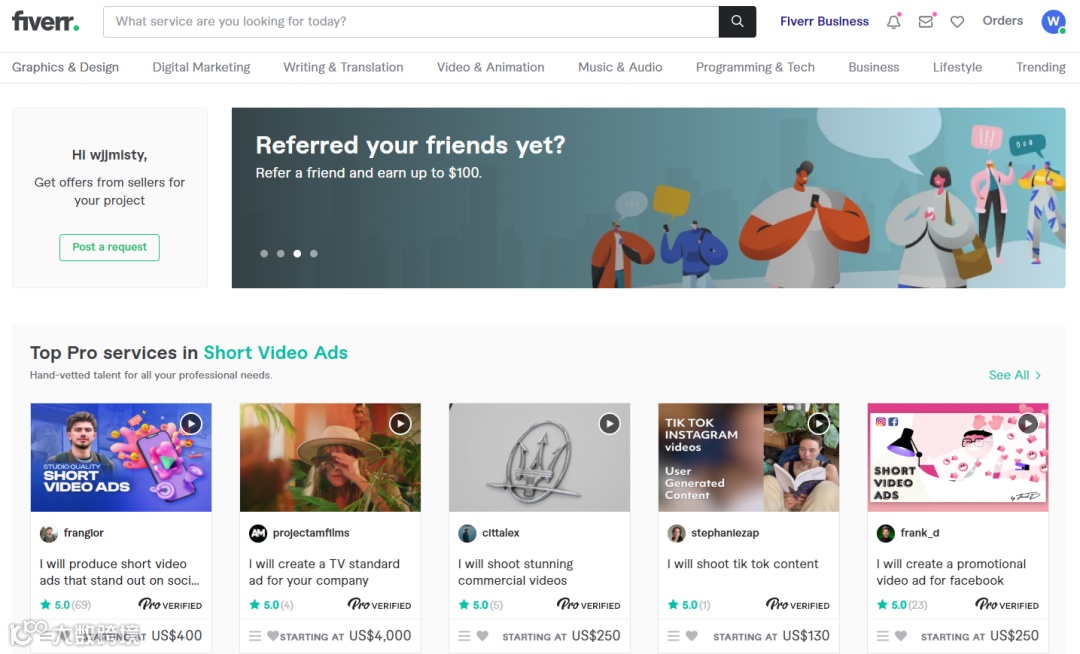Viewport: 1080px width, 654px height.
Task: Open projectamfilms woman with hat thumbnail
Action: (330, 457)
